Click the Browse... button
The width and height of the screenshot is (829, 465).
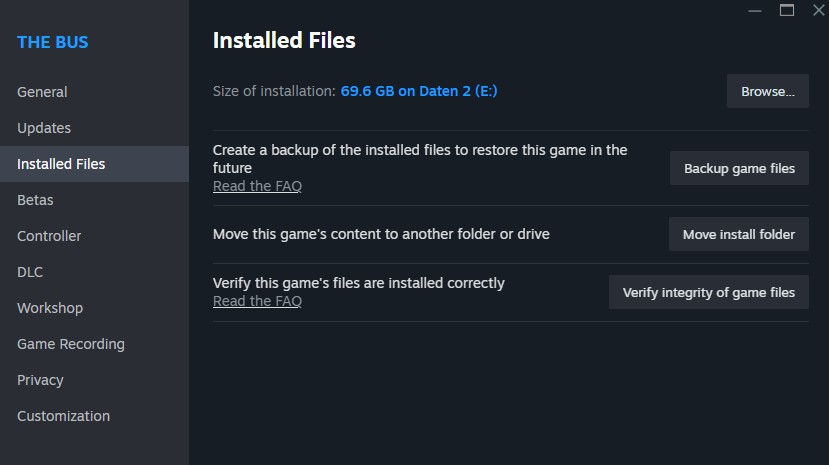click(767, 91)
